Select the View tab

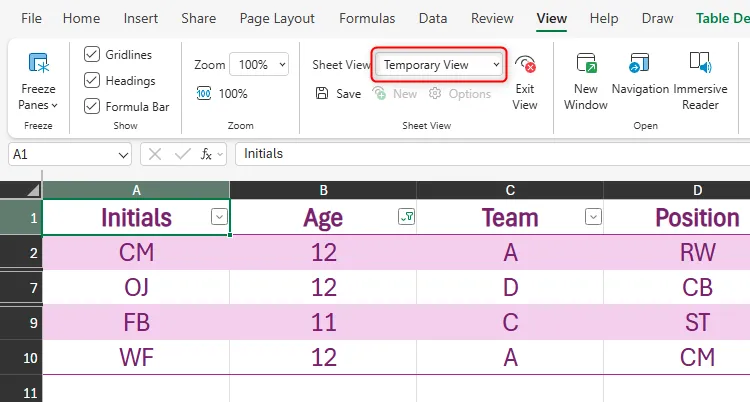tap(551, 18)
